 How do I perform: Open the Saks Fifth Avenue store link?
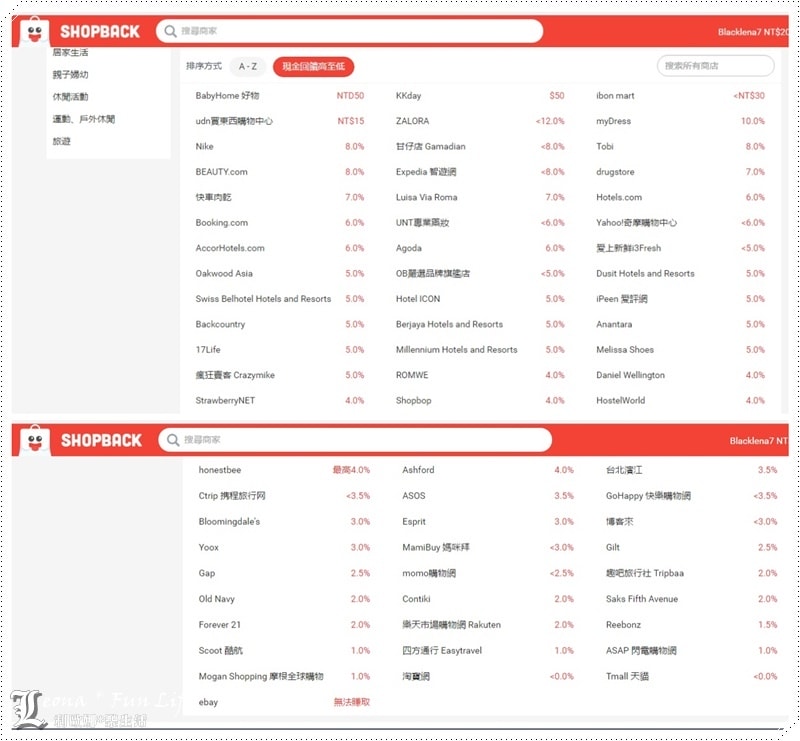641,599
